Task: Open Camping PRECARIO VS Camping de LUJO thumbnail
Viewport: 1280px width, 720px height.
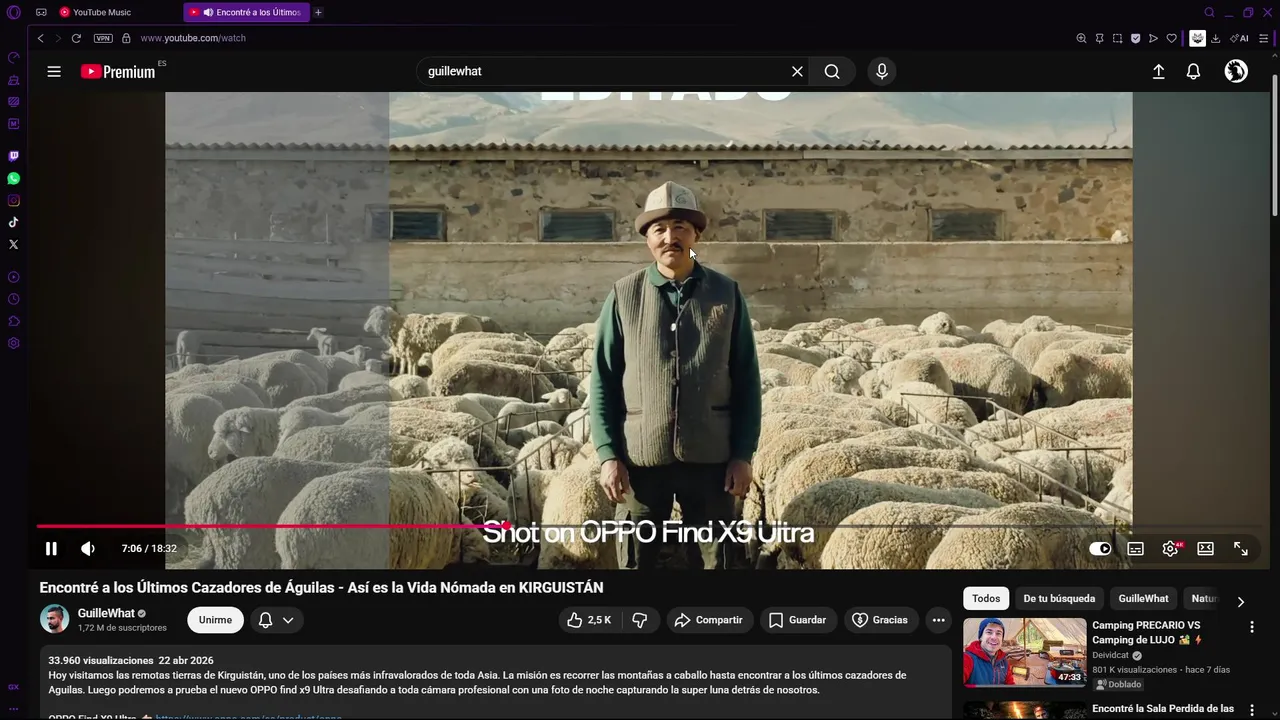Action: [1024, 652]
